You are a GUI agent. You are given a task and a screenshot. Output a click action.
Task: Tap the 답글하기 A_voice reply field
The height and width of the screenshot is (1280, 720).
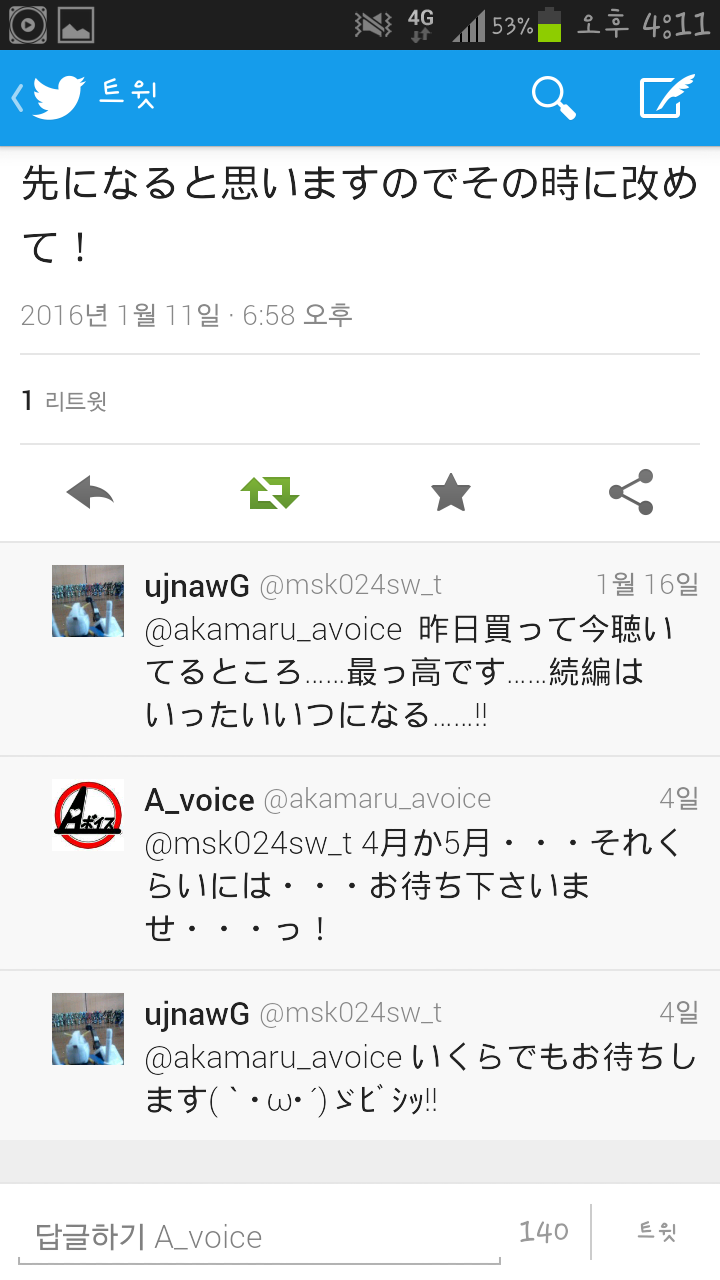pos(259,1236)
